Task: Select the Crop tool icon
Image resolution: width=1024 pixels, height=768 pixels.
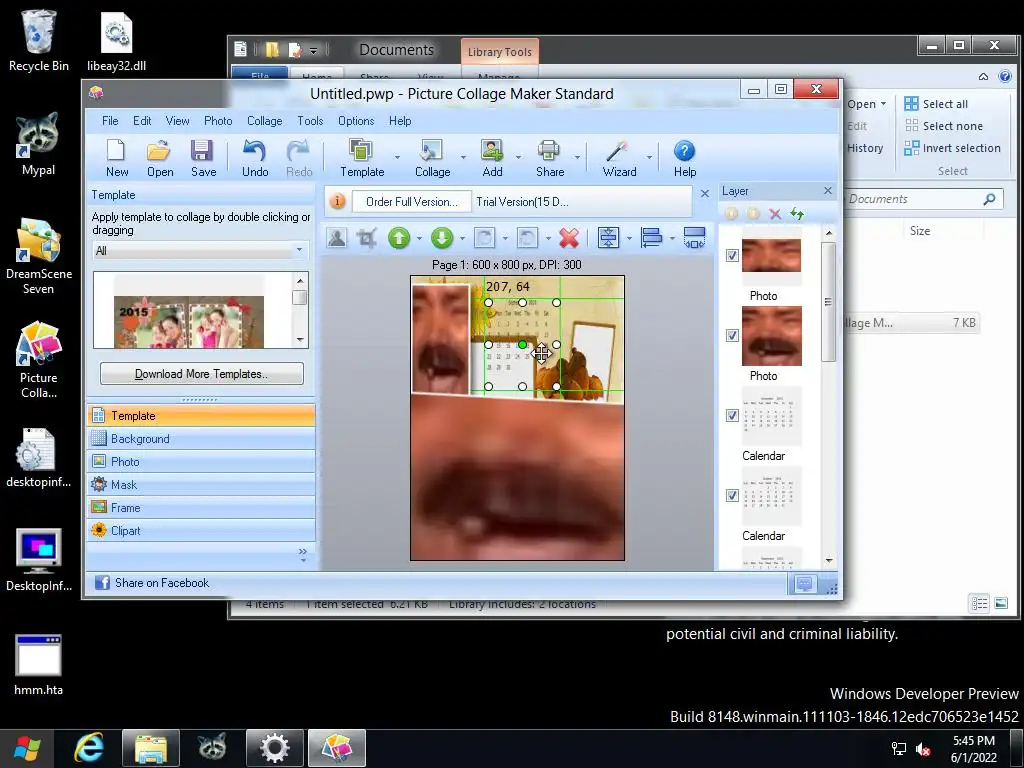Action: point(367,238)
